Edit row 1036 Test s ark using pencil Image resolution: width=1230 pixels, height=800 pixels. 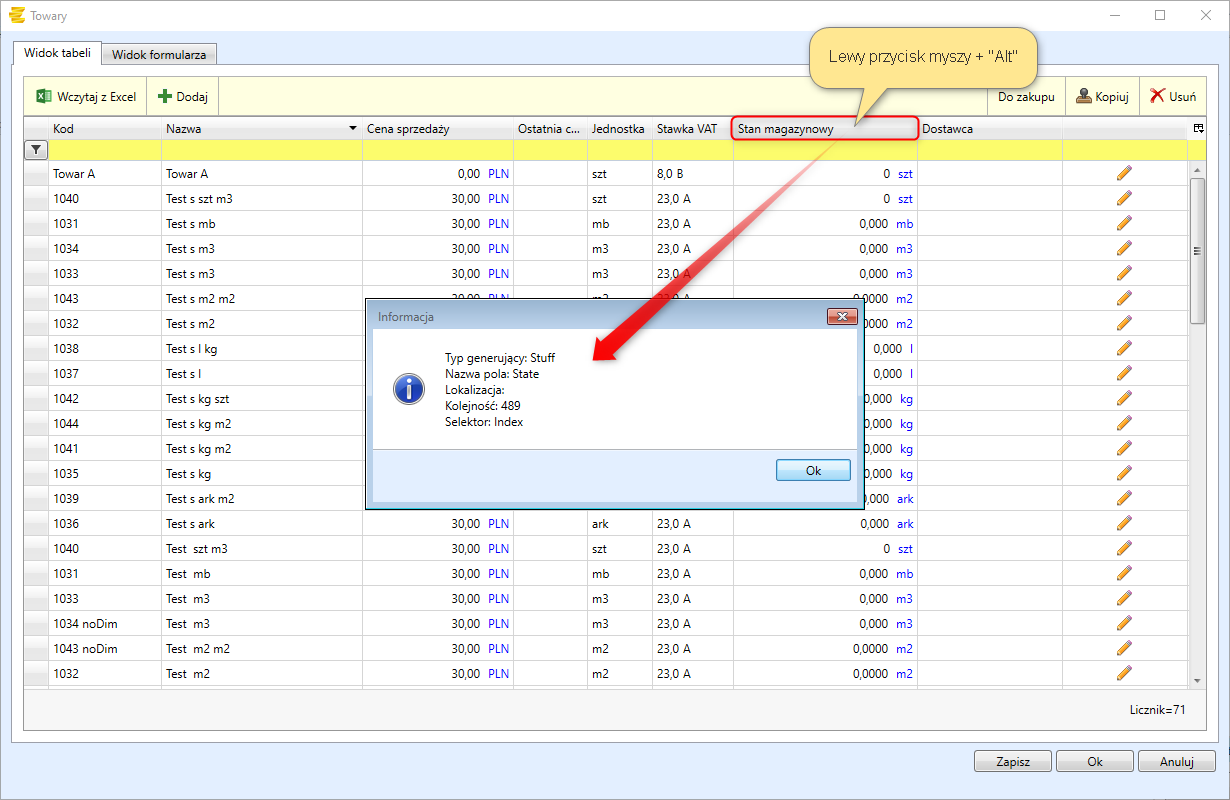[1124, 523]
